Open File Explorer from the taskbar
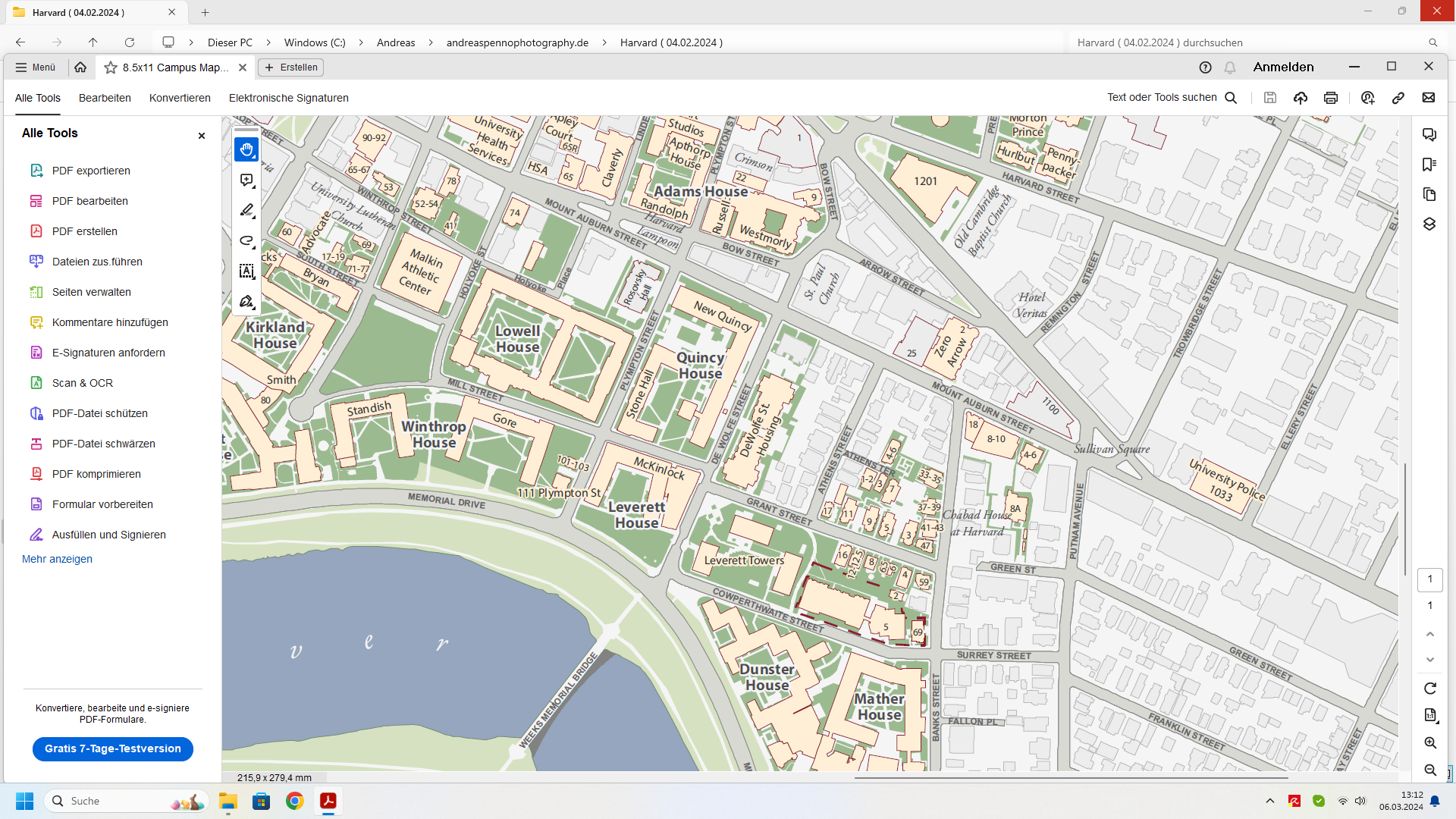Screen dimensions: 1456x819 click(228, 801)
